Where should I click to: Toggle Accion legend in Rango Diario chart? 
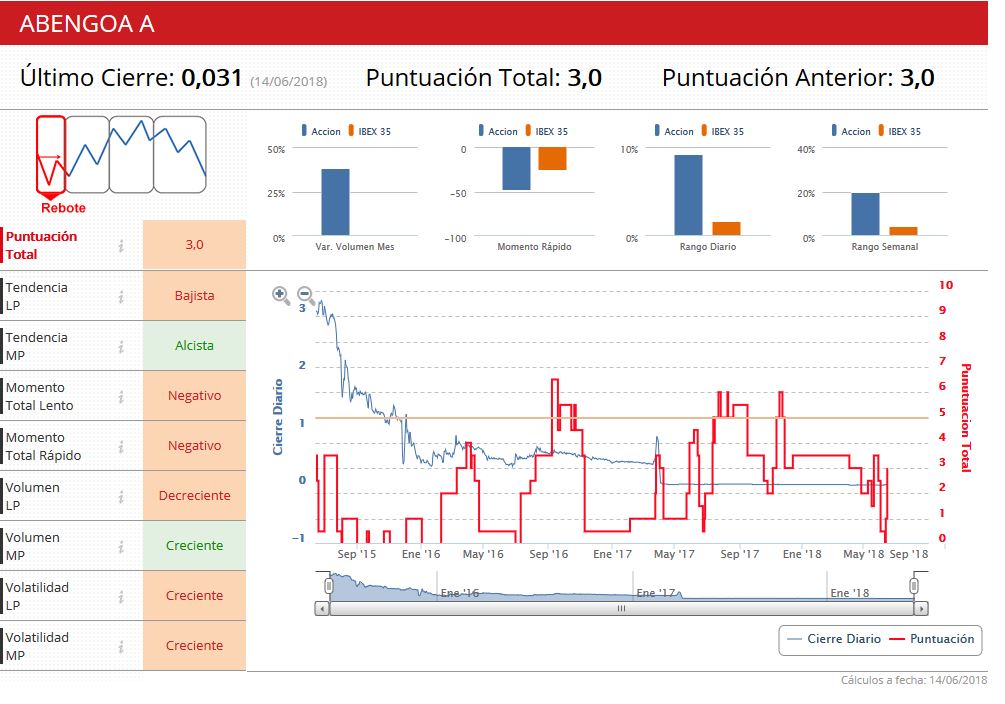[674, 131]
